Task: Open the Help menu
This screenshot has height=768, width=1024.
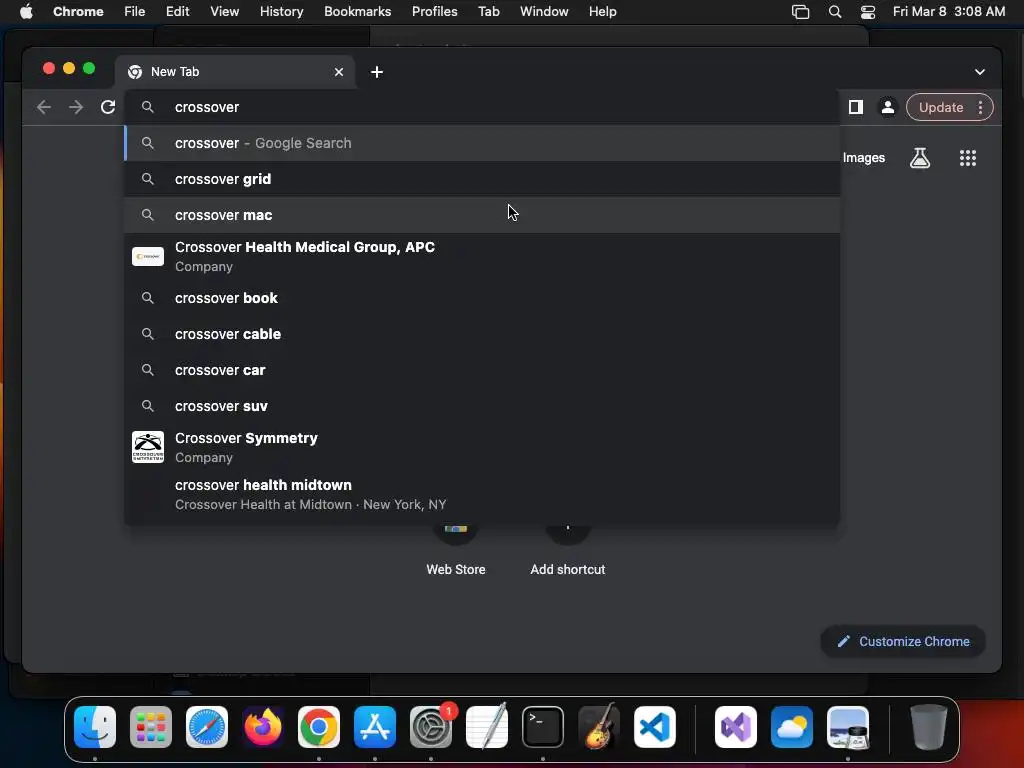Action: [x=602, y=11]
